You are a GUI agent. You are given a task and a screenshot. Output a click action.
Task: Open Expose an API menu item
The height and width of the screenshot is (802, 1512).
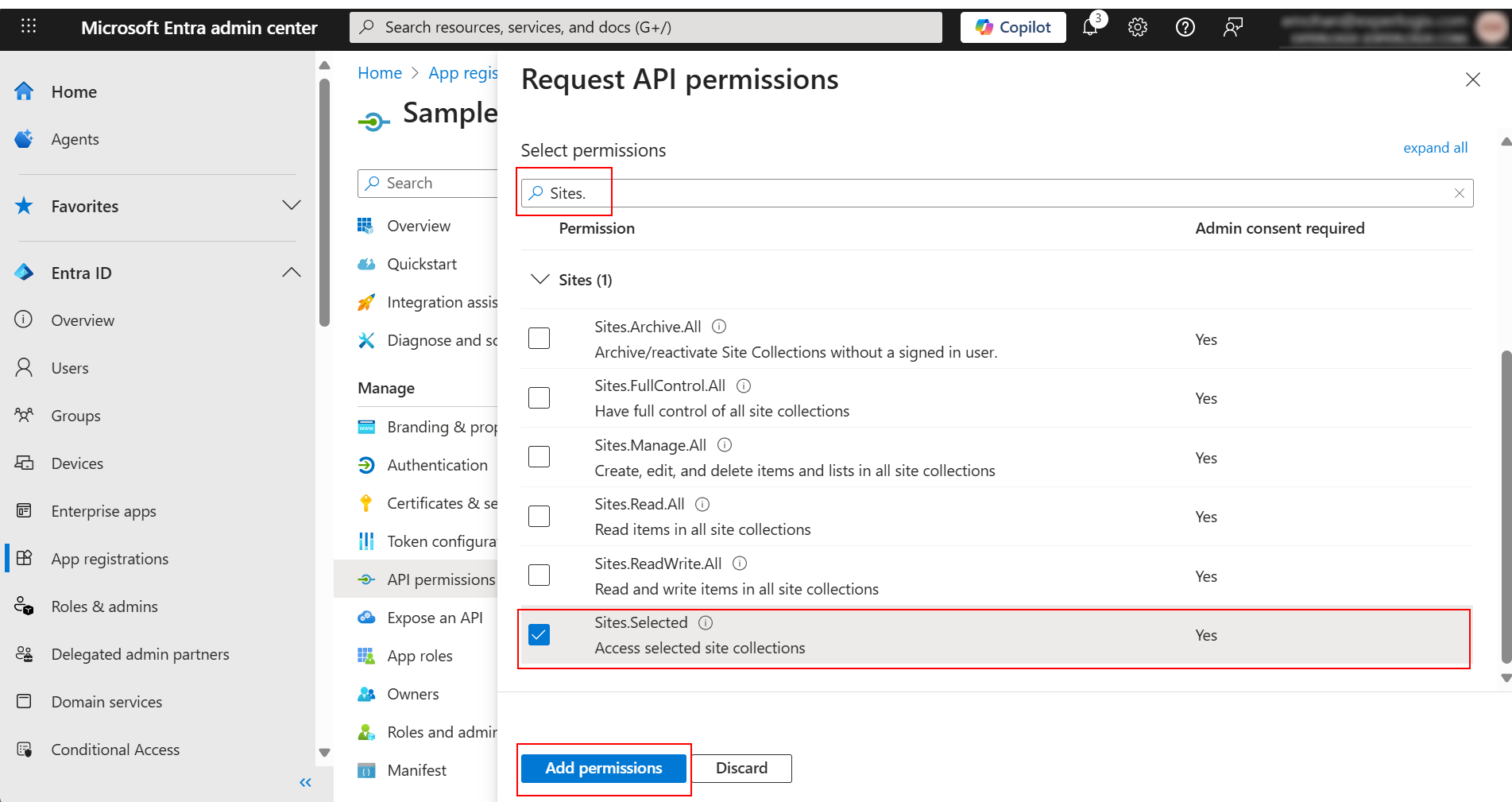[435, 618]
